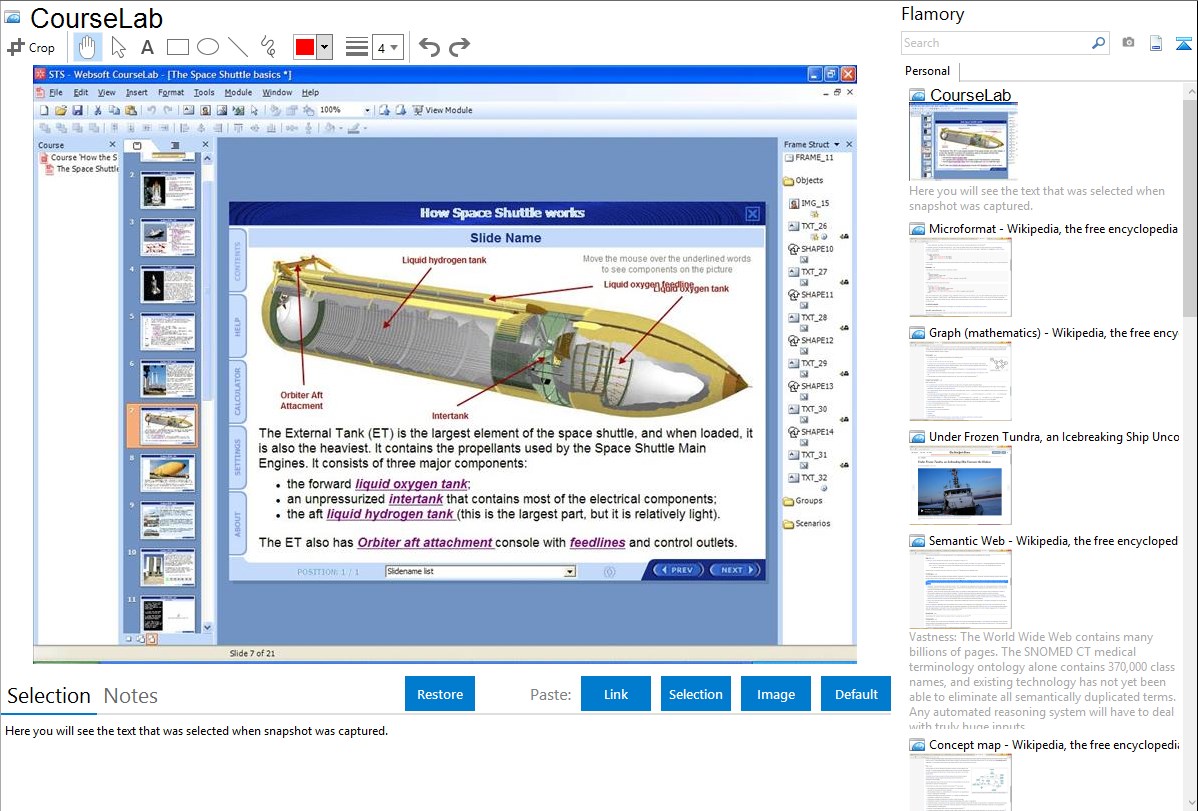This screenshot has height=811, width=1198.
Task: Open the Groups folder in Frame Struct
Action: pyautogui.click(x=803, y=501)
